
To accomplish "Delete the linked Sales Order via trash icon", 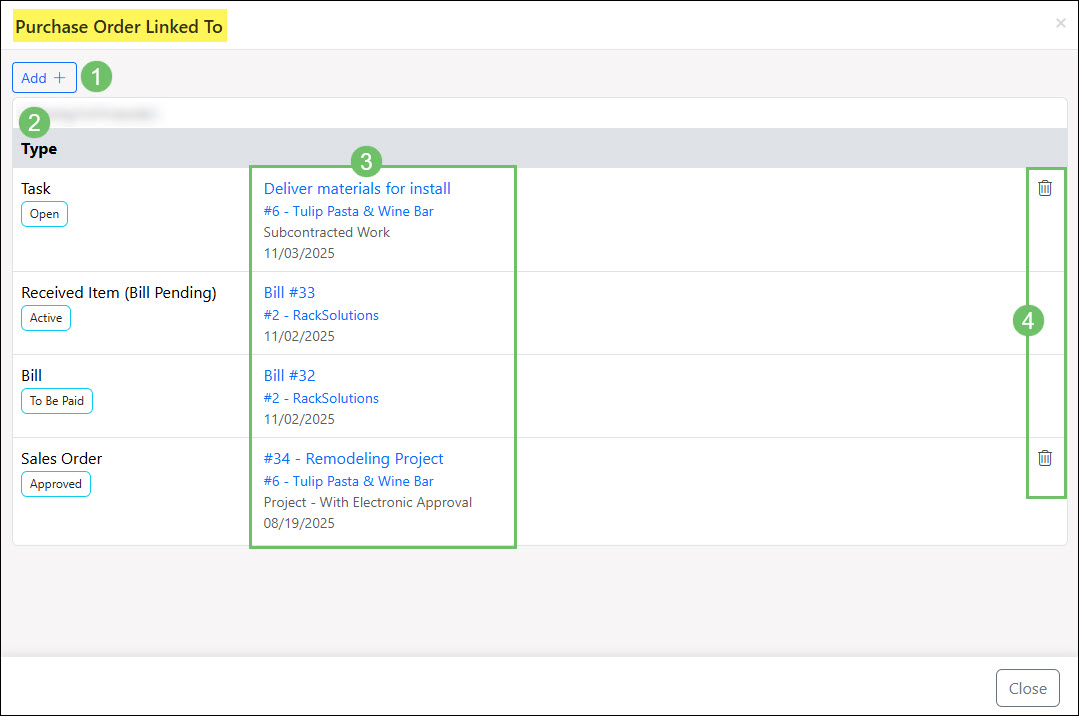I will (1045, 457).
